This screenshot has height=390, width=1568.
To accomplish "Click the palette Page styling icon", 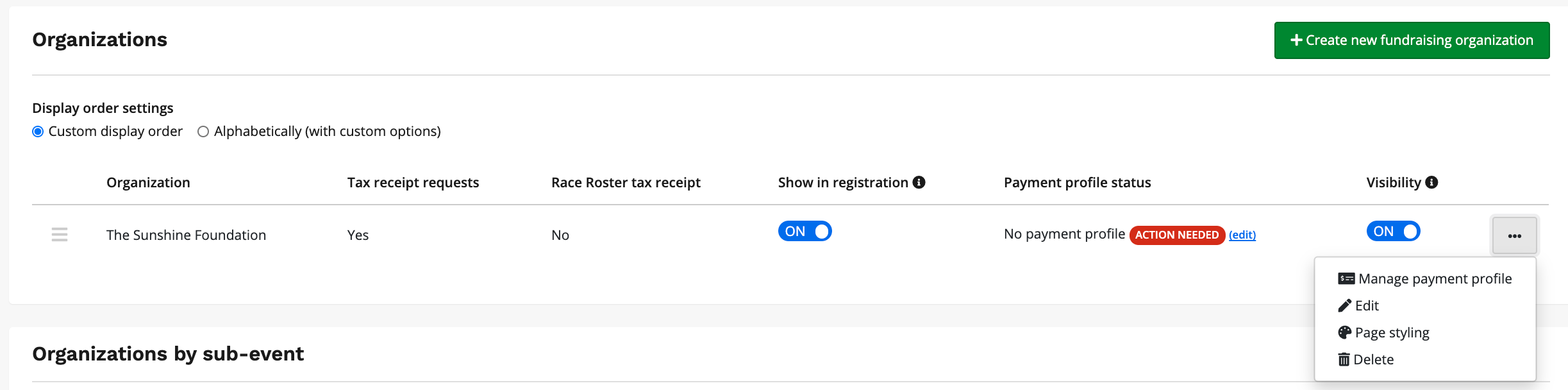I will 1345,332.
